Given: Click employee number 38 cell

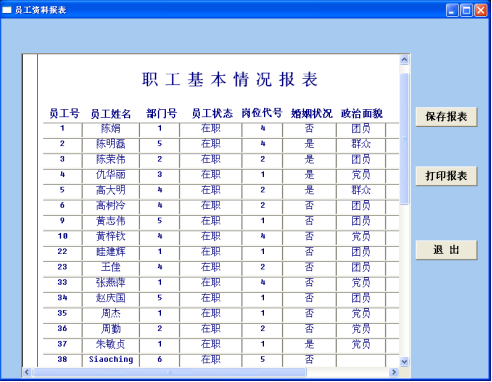Looking at the screenshot, I should coord(62,359).
